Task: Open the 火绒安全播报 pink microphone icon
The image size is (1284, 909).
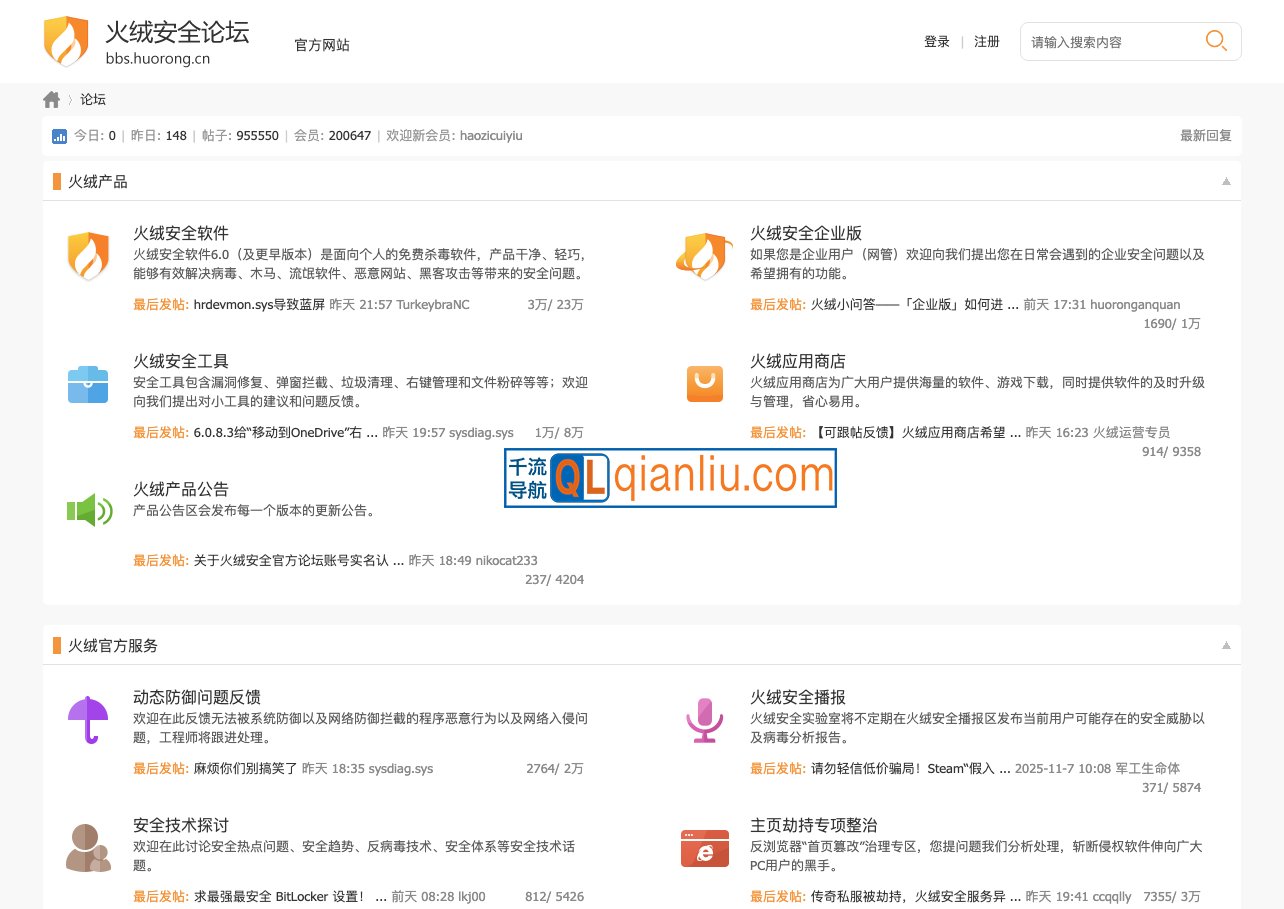Action: [x=705, y=719]
